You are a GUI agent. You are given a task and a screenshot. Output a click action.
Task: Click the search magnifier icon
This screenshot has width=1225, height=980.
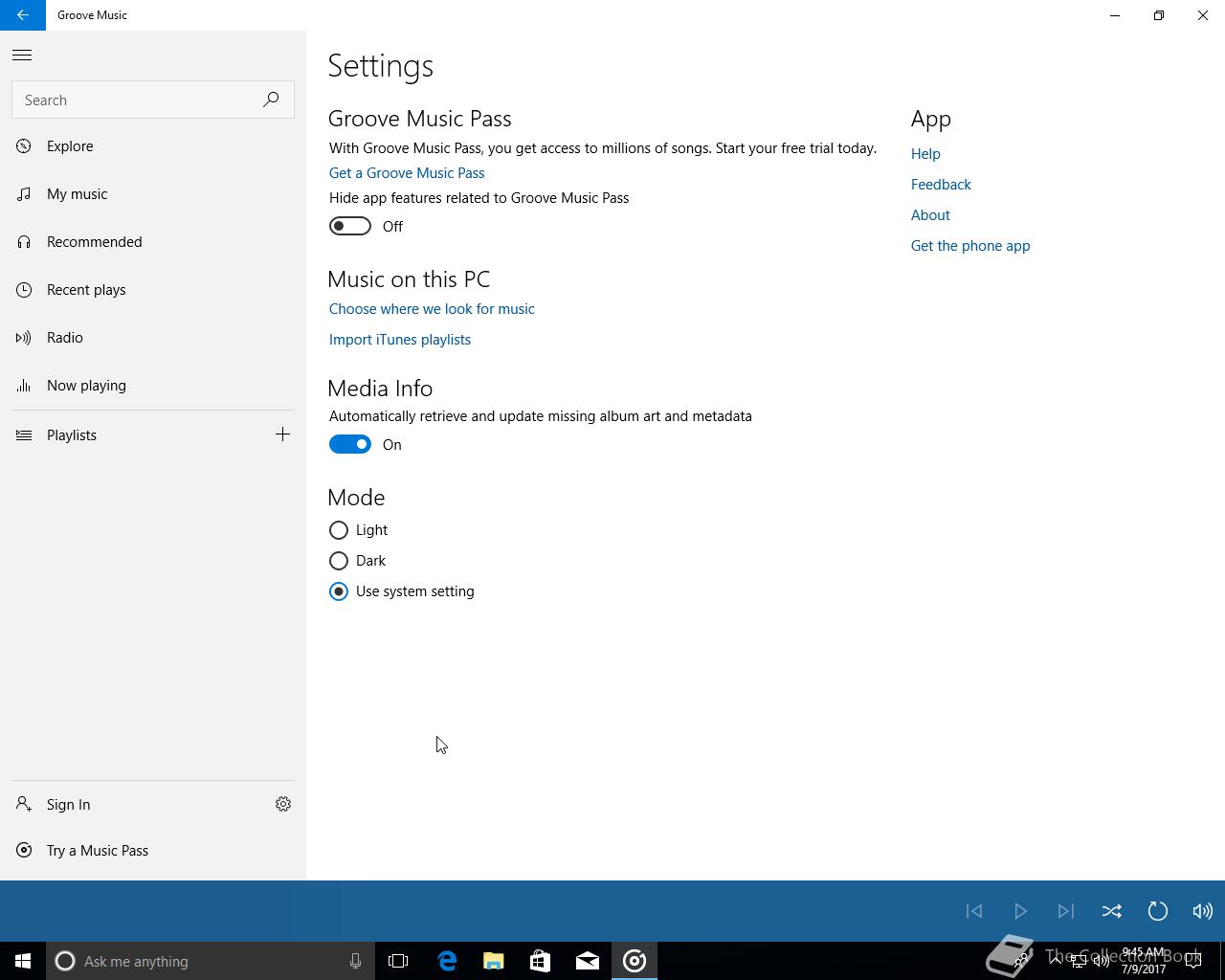pyautogui.click(x=271, y=100)
